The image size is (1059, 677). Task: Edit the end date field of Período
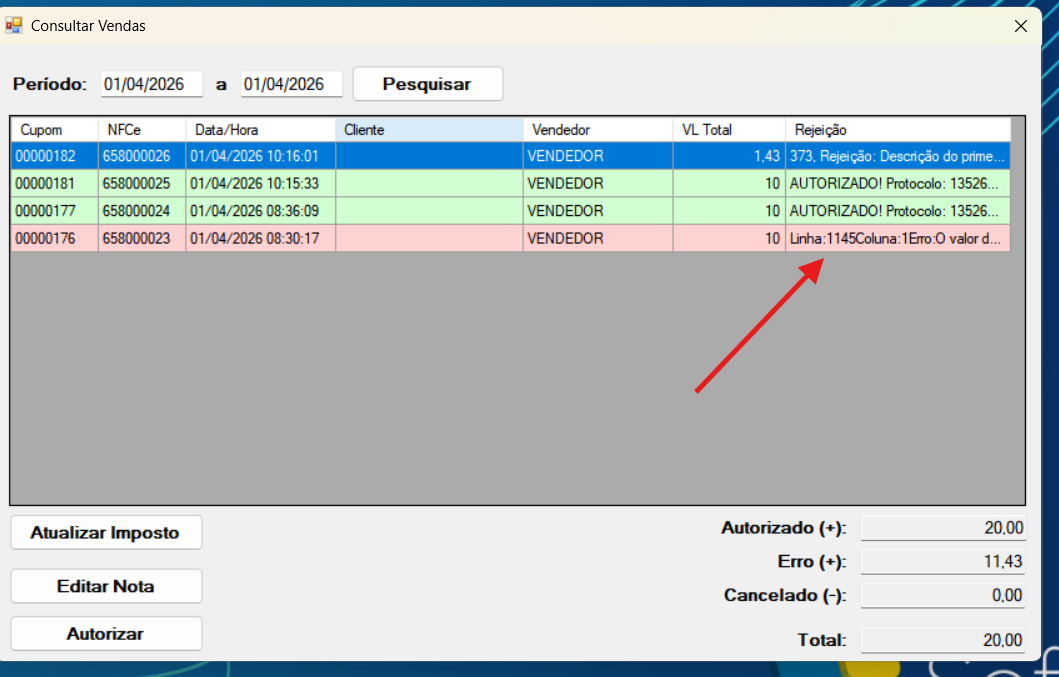point(291,84)
